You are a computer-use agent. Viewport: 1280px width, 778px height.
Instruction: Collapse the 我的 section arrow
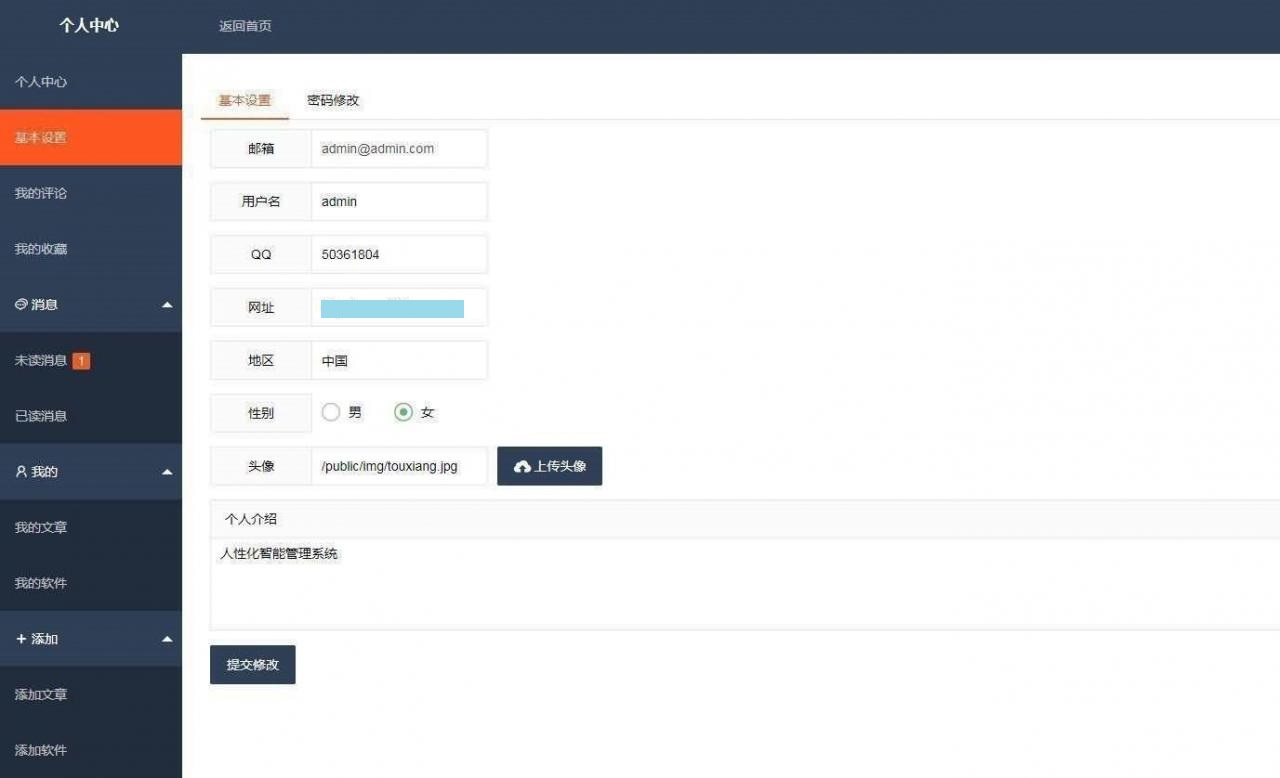click(167, 472)
